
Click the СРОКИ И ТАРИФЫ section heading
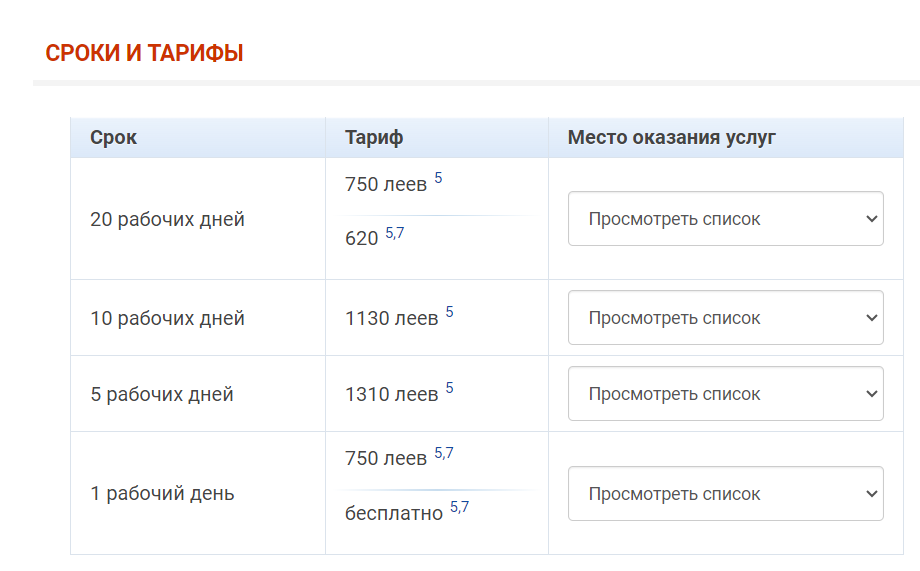tap(144, 53)
